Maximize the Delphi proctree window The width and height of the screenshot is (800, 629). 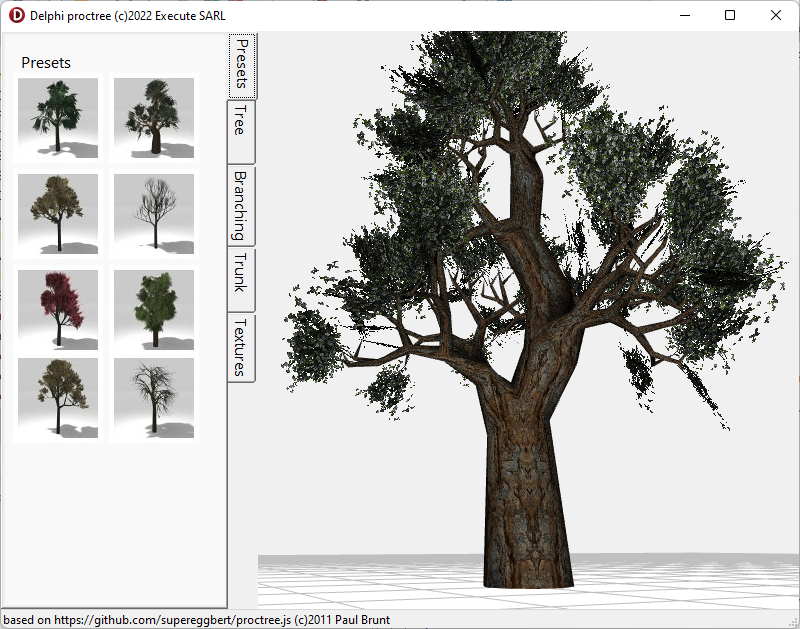pos(730,15)
